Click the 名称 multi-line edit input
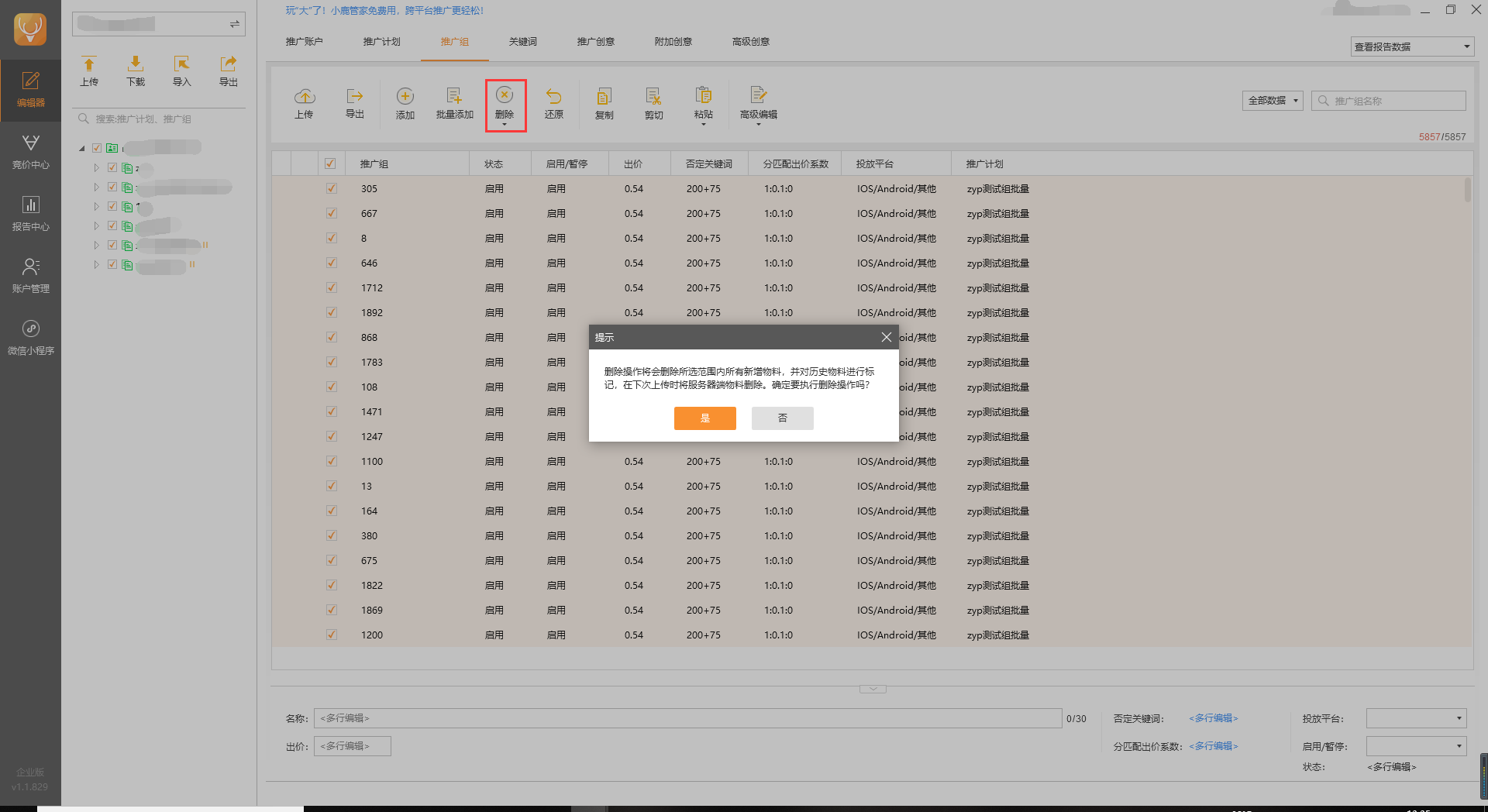The width and height of the screenshot is (1488, 812). pyautogui.click(x=688, y=718)
